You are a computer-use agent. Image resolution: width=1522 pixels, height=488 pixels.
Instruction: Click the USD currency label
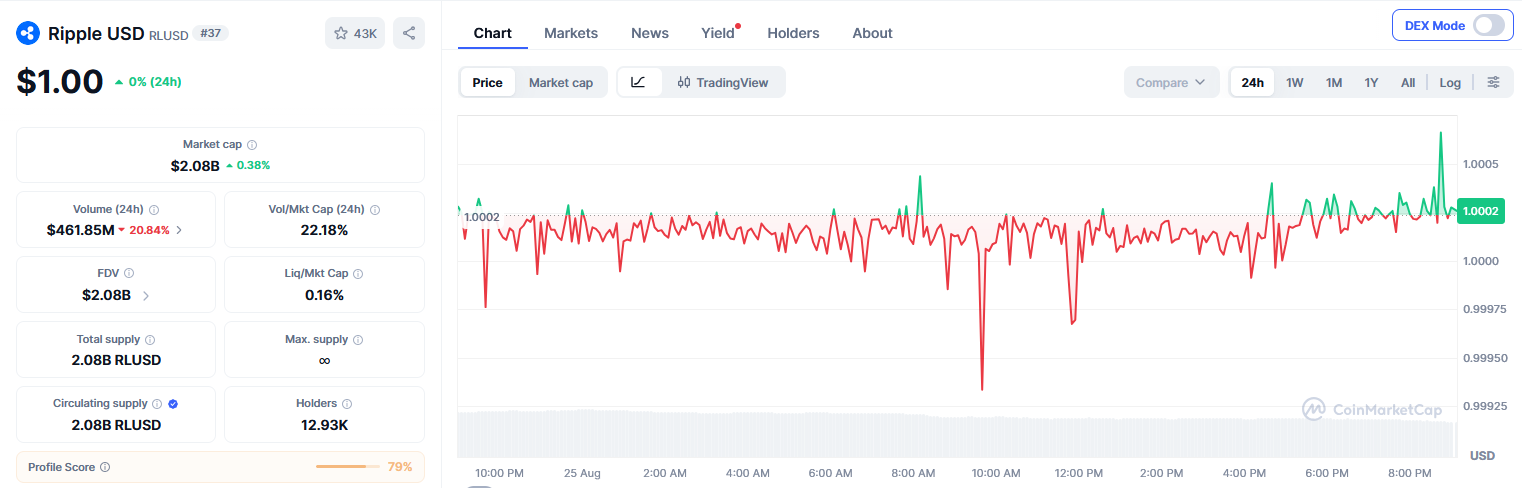[1482, 455]
